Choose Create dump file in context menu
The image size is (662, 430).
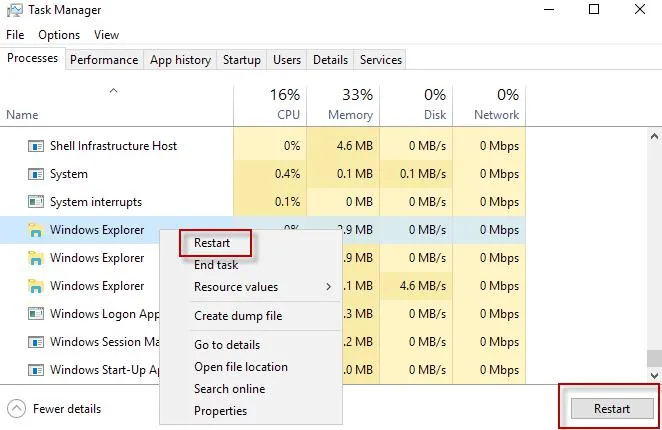click(238, 316)
